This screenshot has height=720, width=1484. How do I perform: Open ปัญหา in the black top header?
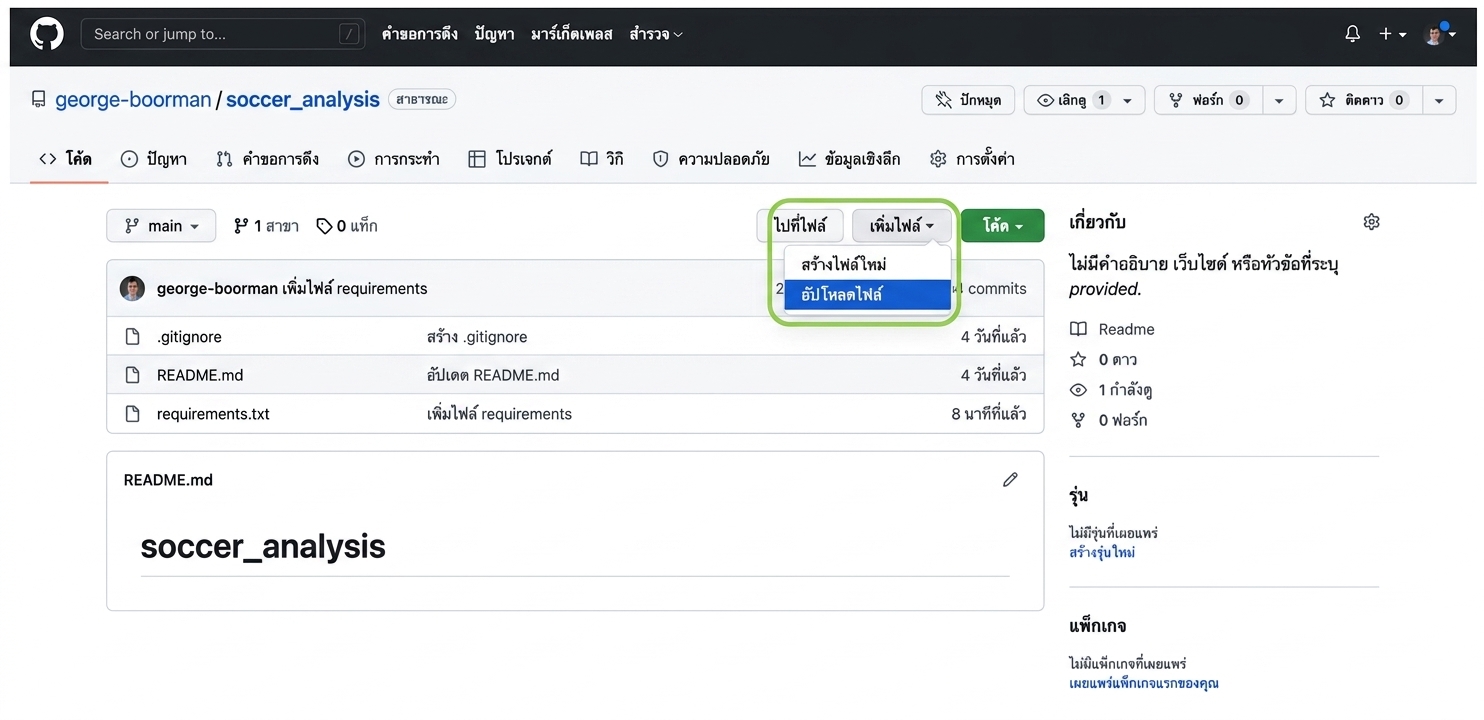point(494,34)
